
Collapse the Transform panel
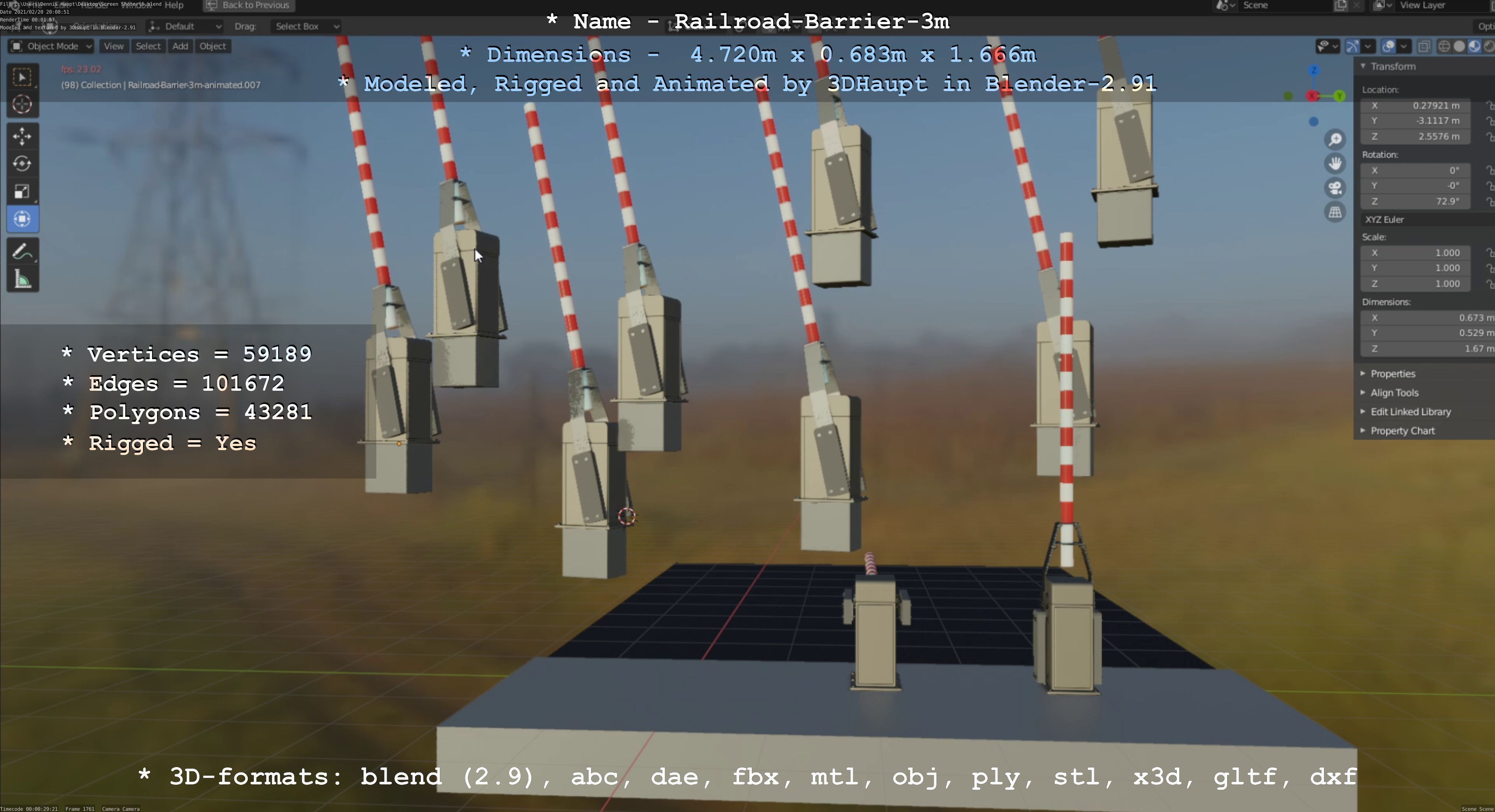(x=1393, y=66)
